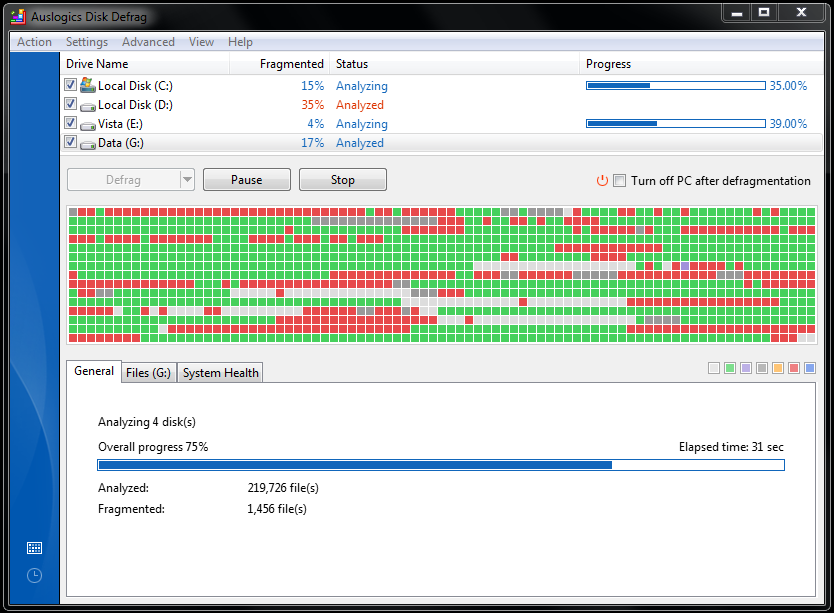
Task: Switch to the General tab
Action: tap(94, 371)
